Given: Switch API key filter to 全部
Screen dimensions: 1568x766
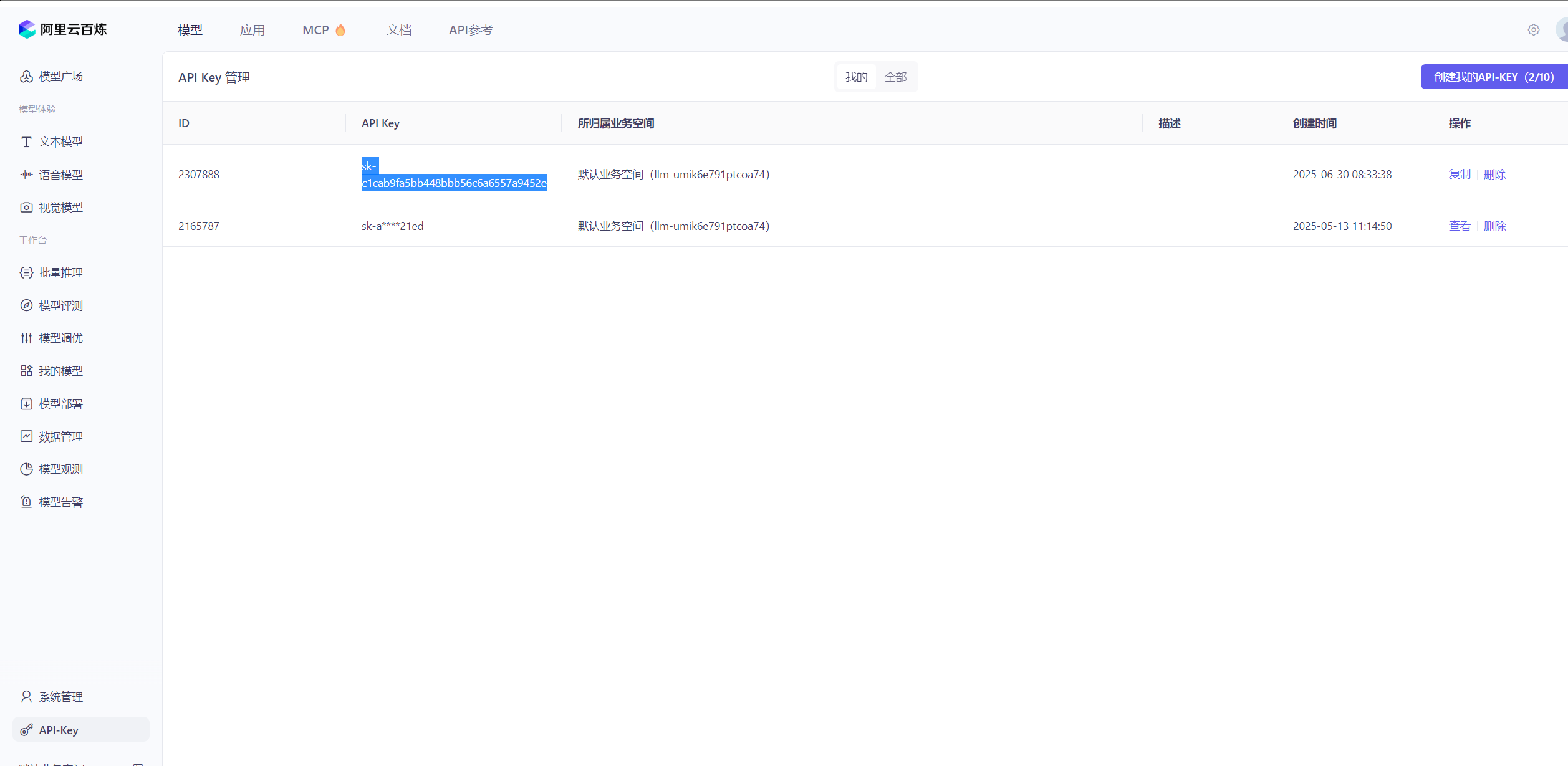Looking at the screenshot, I should pos(896,76).
